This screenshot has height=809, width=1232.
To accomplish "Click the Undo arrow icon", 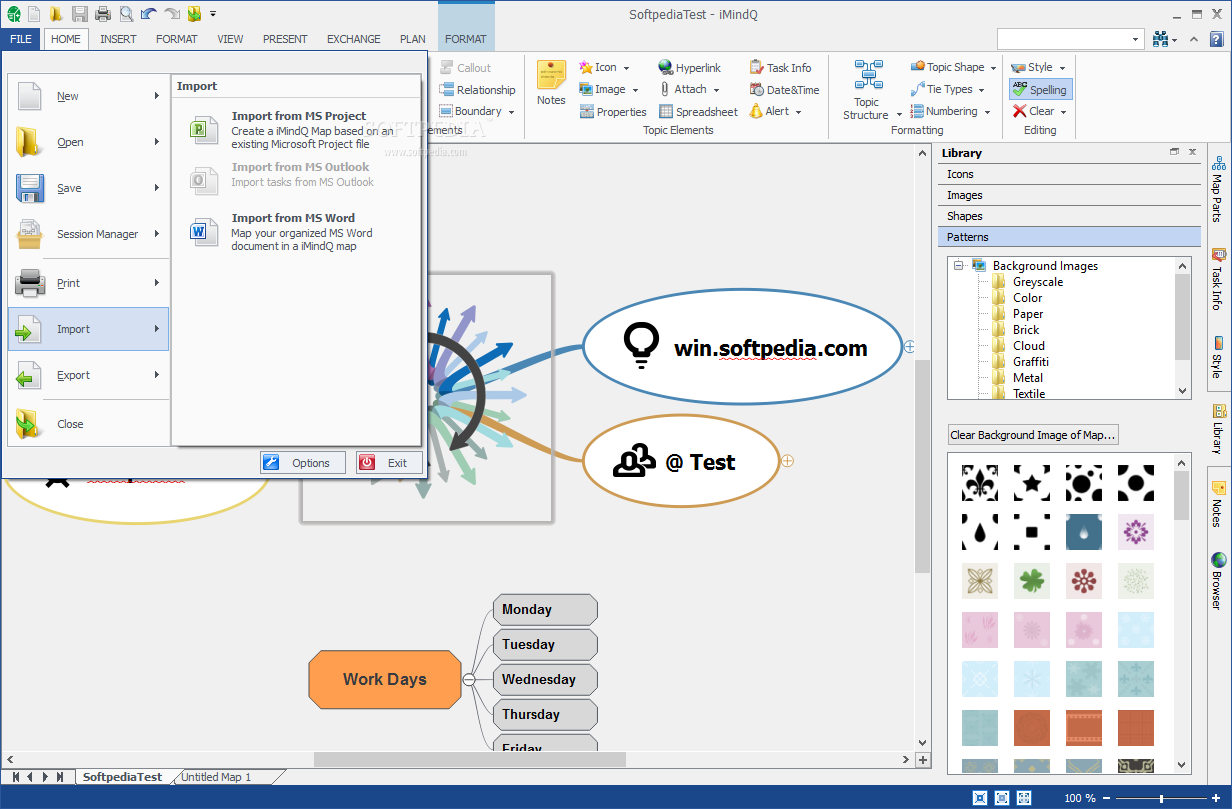I will (x=149, y=13).
